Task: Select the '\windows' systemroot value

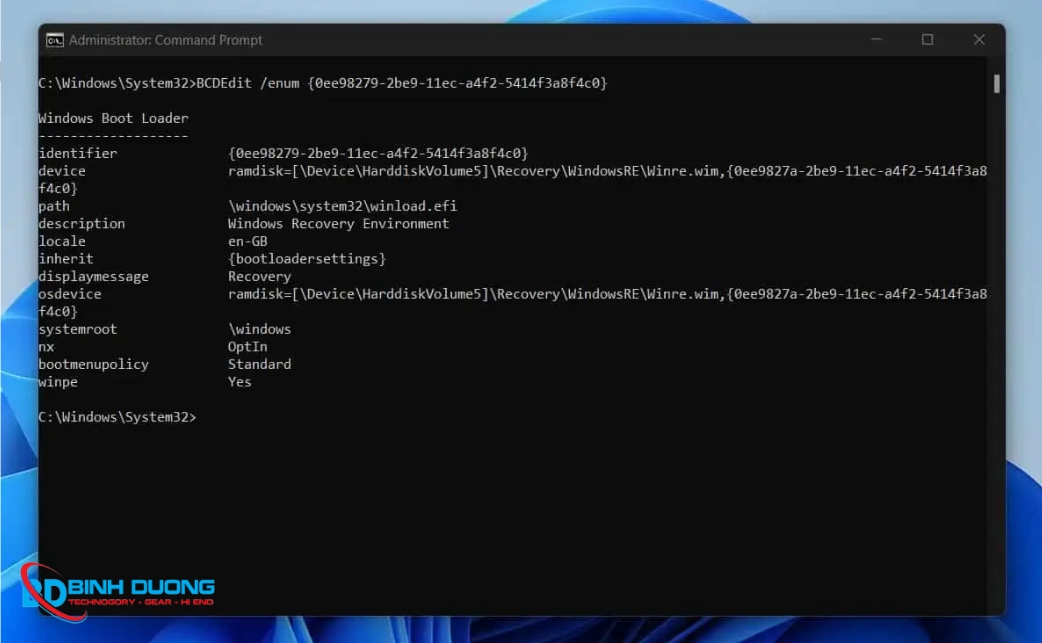Action: pos(260,329)
